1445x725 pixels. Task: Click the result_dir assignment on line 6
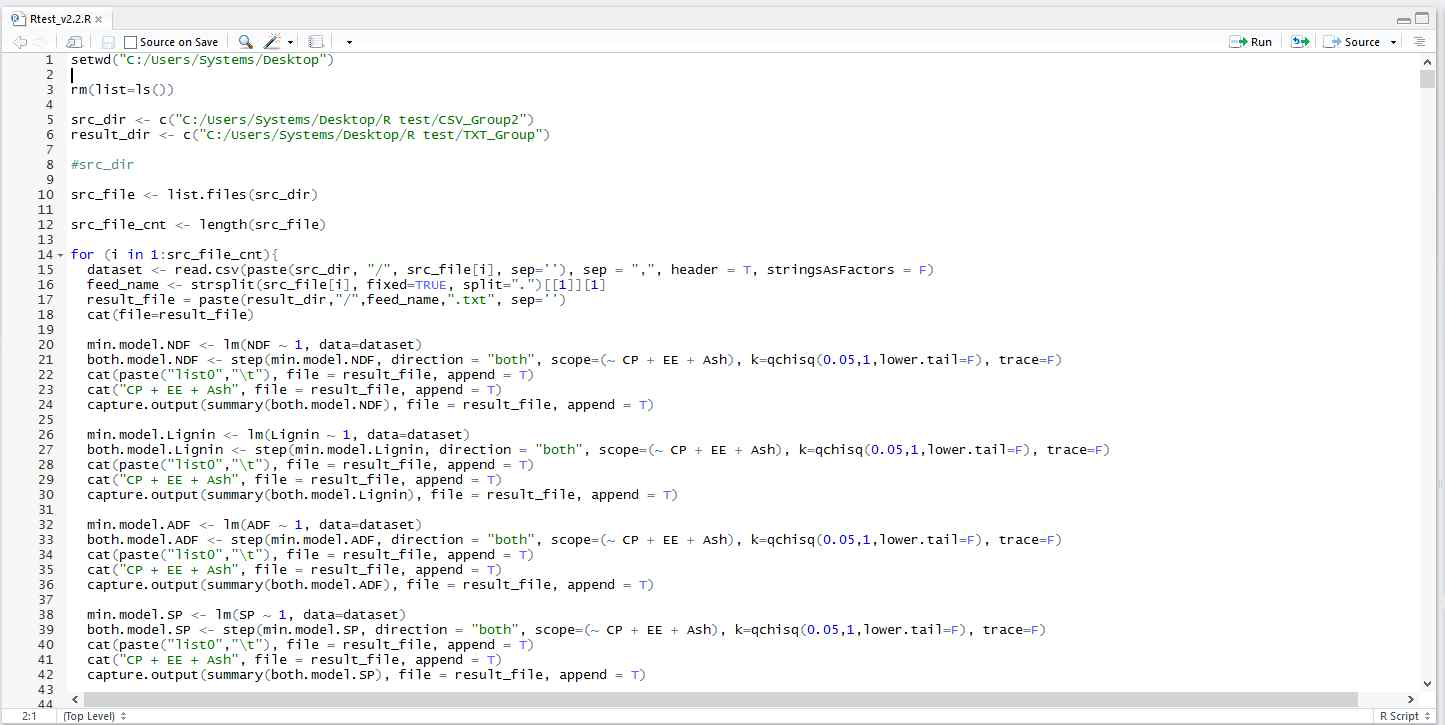coord(311,135)
